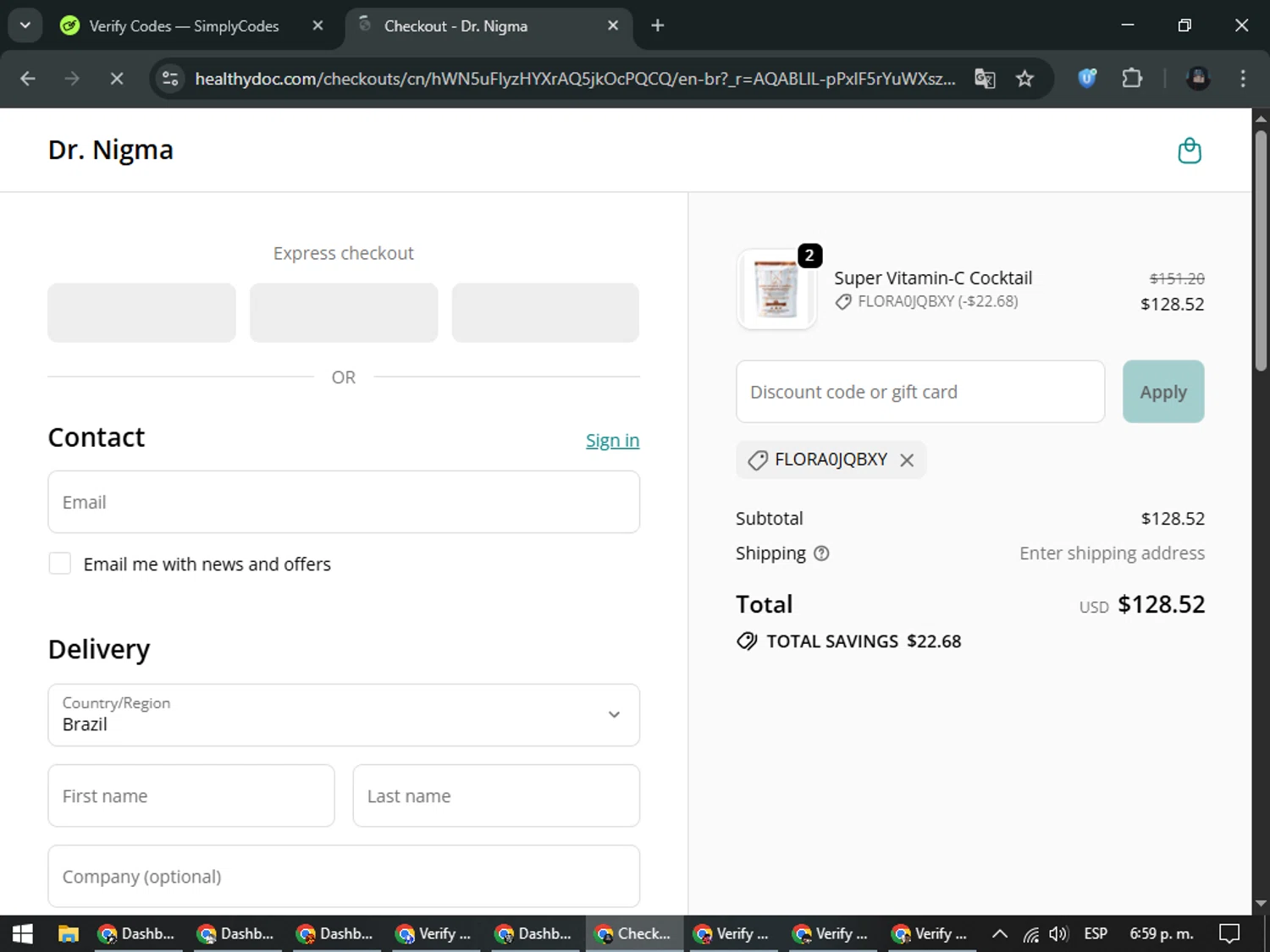The width and height of the screenshot is (1270, 952).
Task: Click the crossed-out $151.20 price
Action: pyautogui.click(x=1177, y=278)
